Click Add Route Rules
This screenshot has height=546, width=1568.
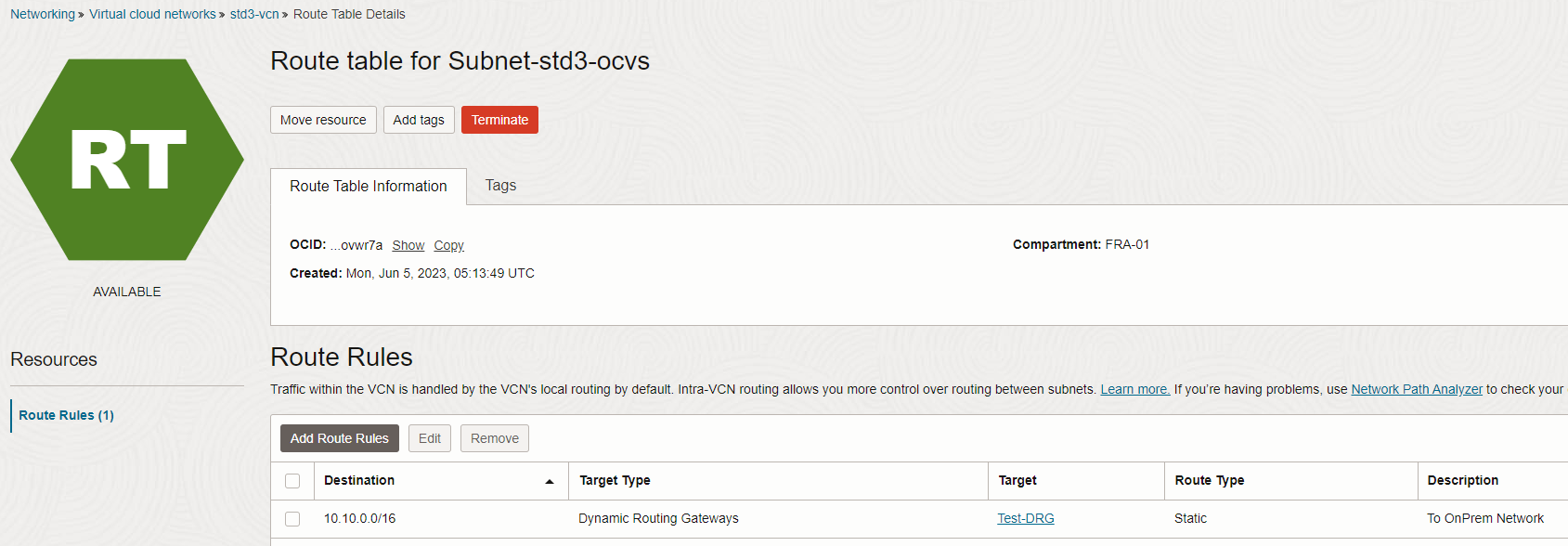(339, 437)
